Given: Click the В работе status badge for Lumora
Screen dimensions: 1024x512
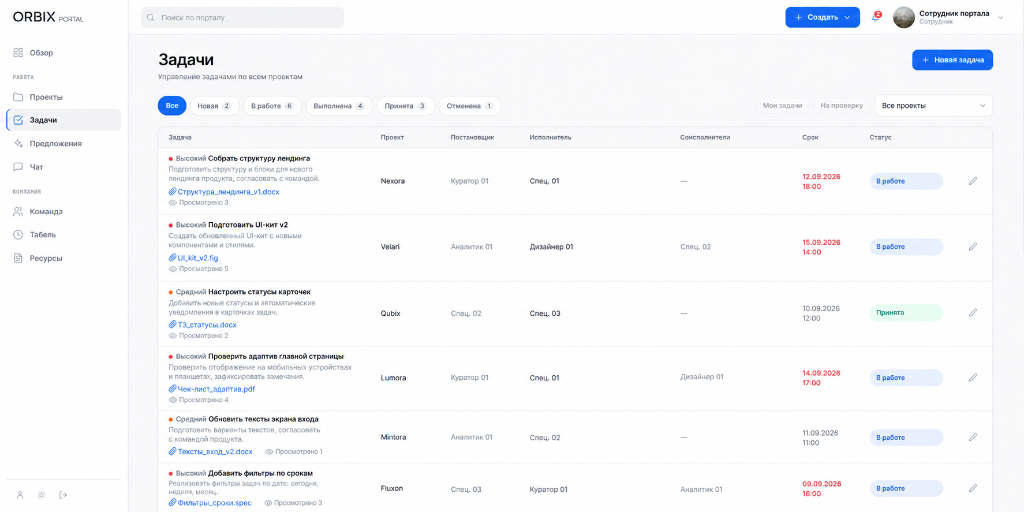Looking at the screenshot, I should tap(906, 377).
